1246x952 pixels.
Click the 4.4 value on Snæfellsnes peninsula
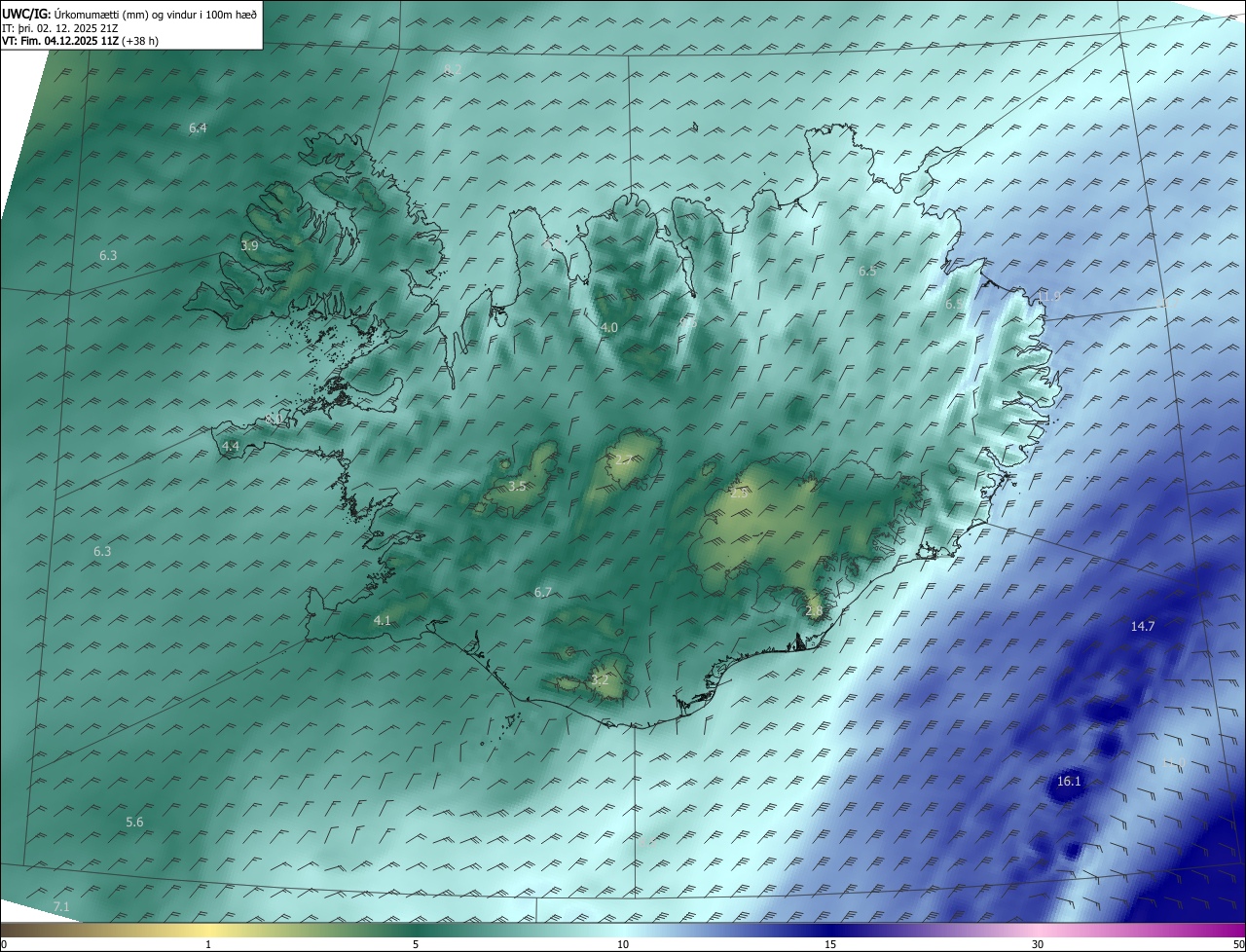point(231,446)
